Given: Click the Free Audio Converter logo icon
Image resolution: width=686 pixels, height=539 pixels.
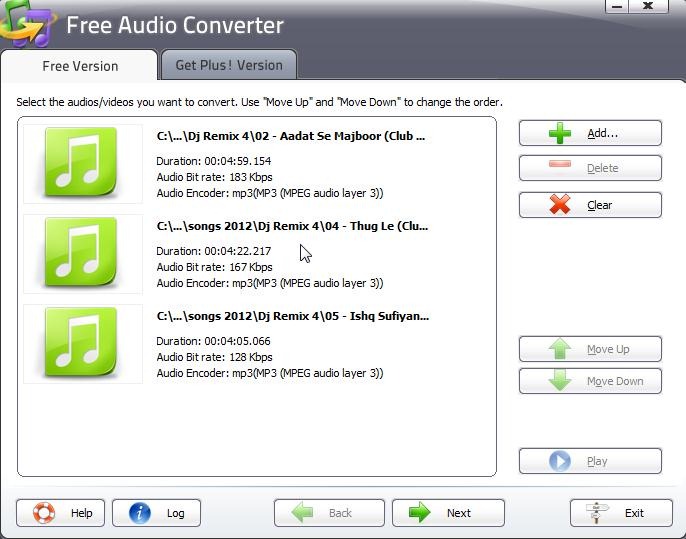Looking at the screenshot, I should [28, 24].
